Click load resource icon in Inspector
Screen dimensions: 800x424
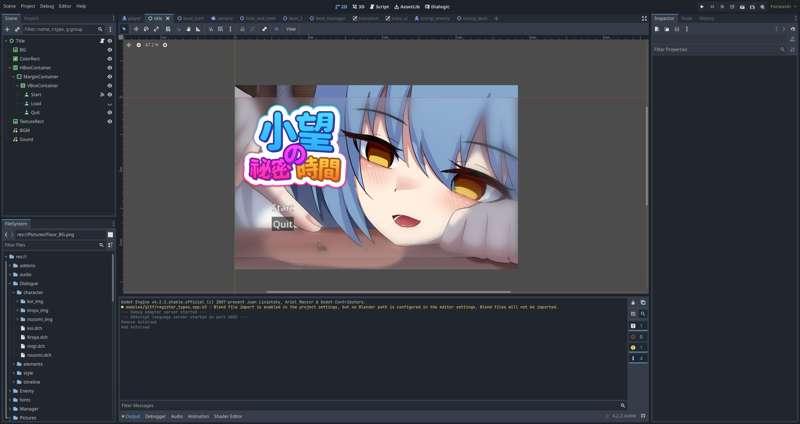[x=667, y=29]
